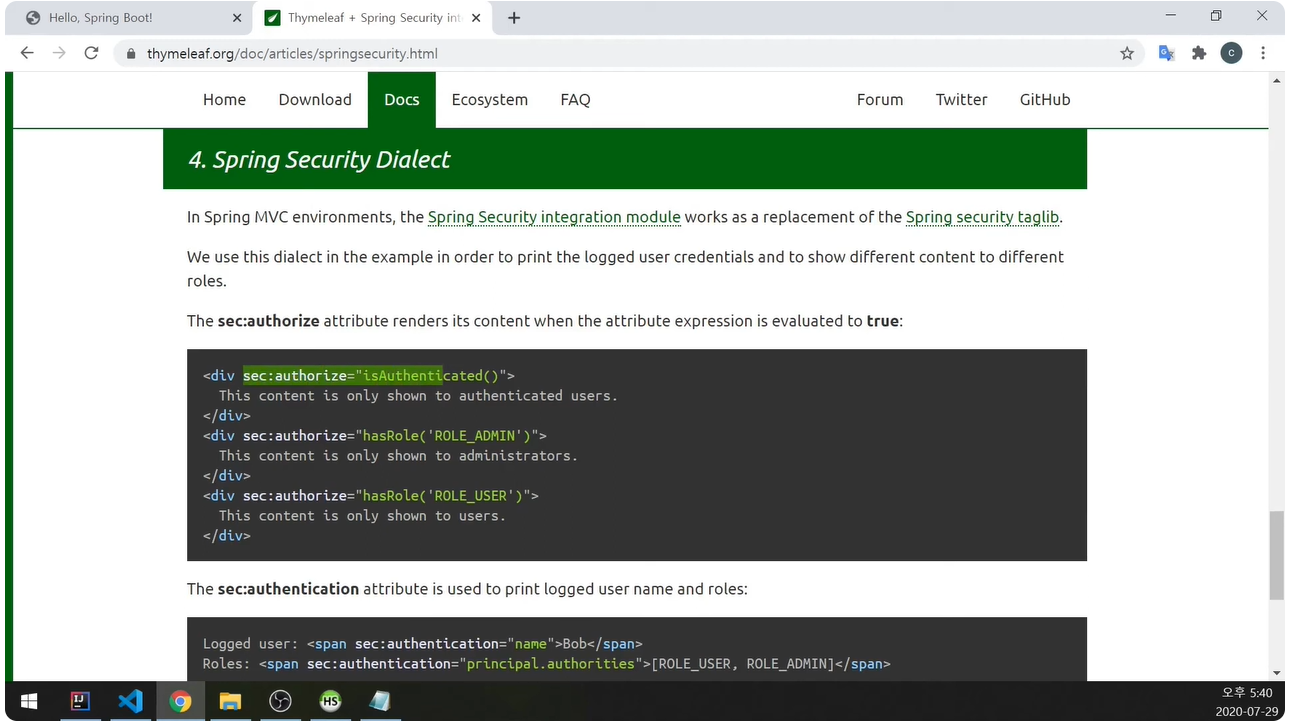The image size is (1289, 724).
Task: Select Thymeleaf + Spring Security tab
Action: pos(372,18)
